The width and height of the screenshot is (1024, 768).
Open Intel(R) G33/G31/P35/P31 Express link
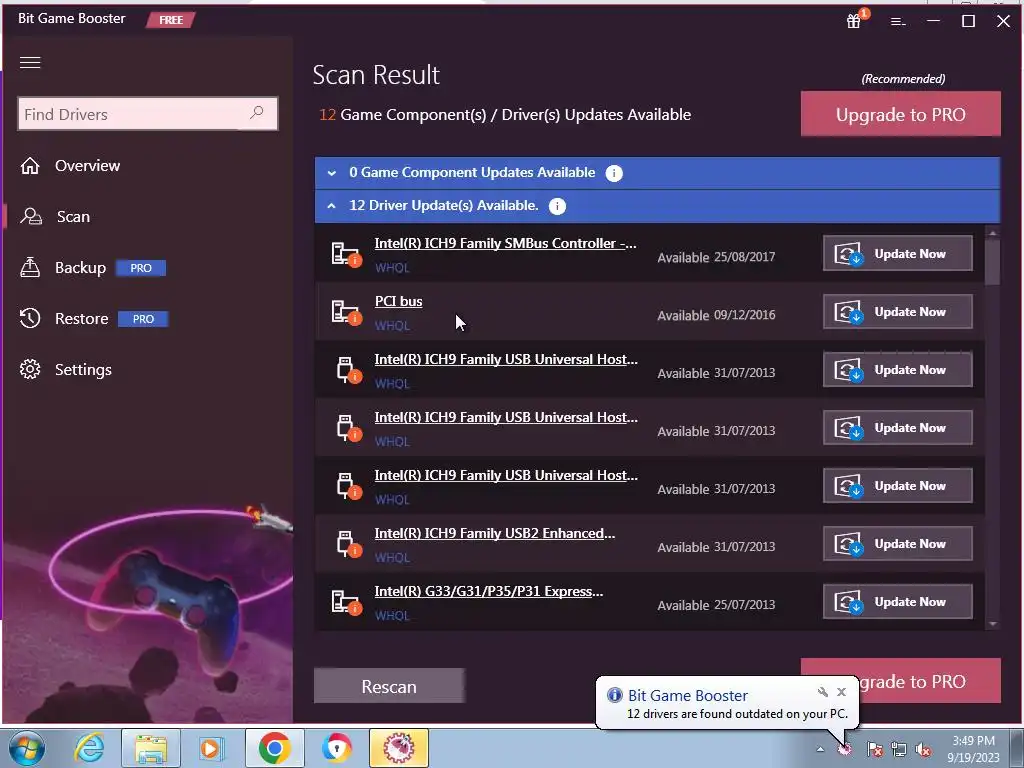coord(488,592)
